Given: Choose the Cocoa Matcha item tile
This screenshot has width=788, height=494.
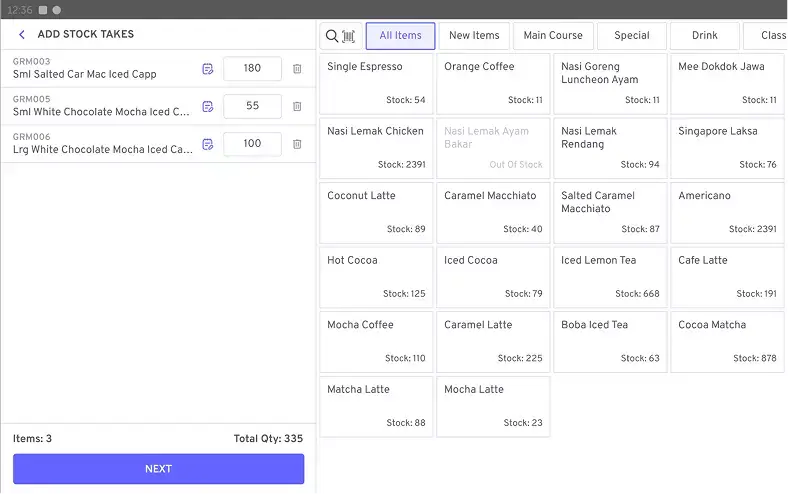Looking at the screenshot, I should coord(727,342).
